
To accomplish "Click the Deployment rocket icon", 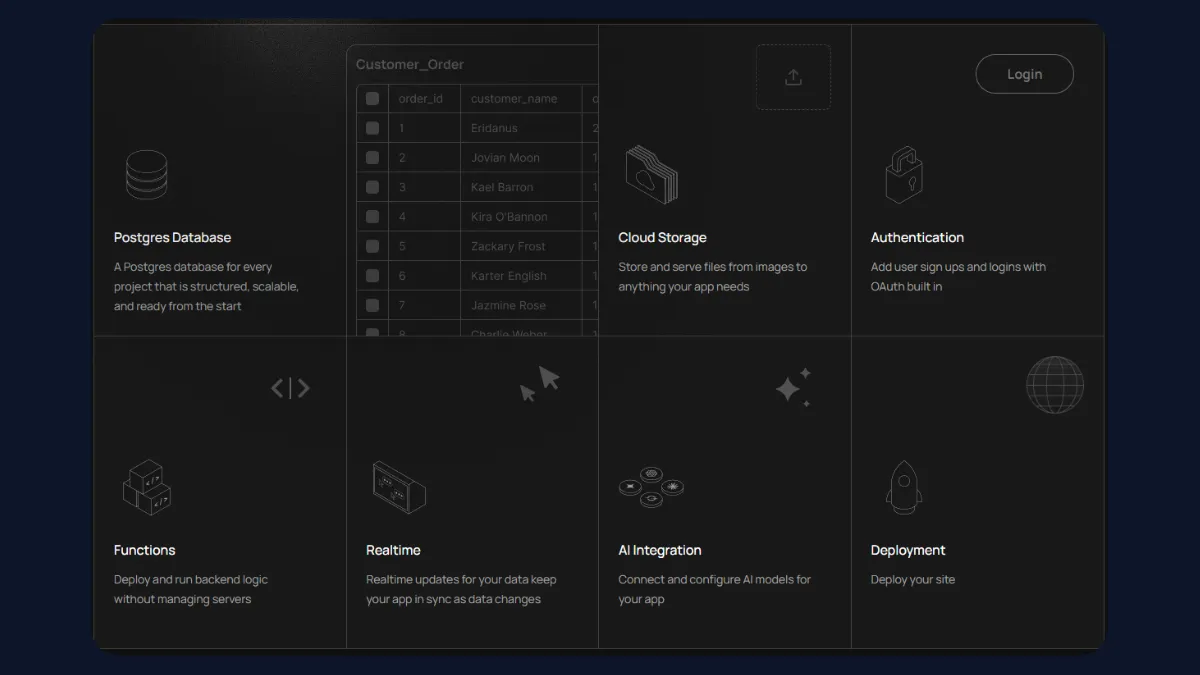I will pyautogui.click(x=903, y=487).
